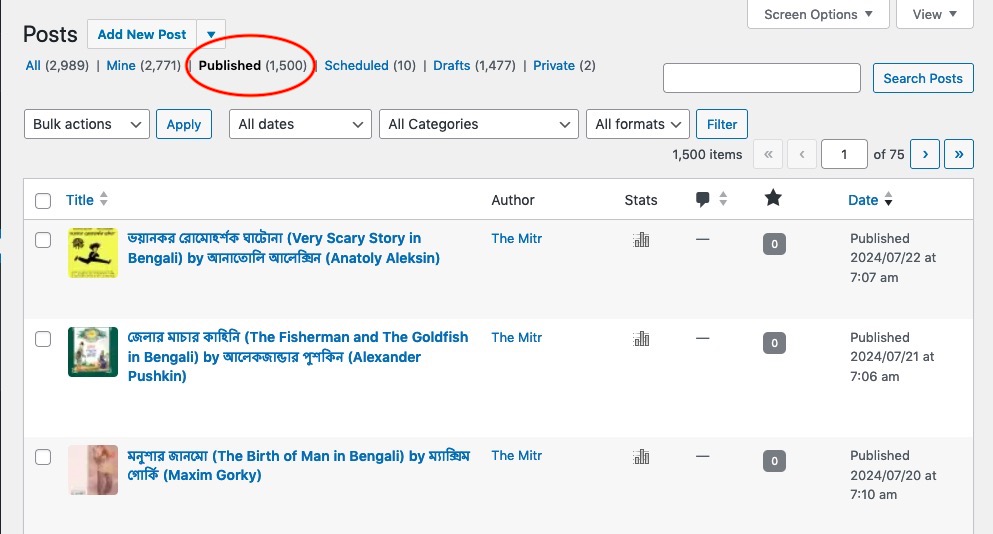Open the All dates filter dropdown
This screenshot has height=534, width=993.
tap(300, 124)
